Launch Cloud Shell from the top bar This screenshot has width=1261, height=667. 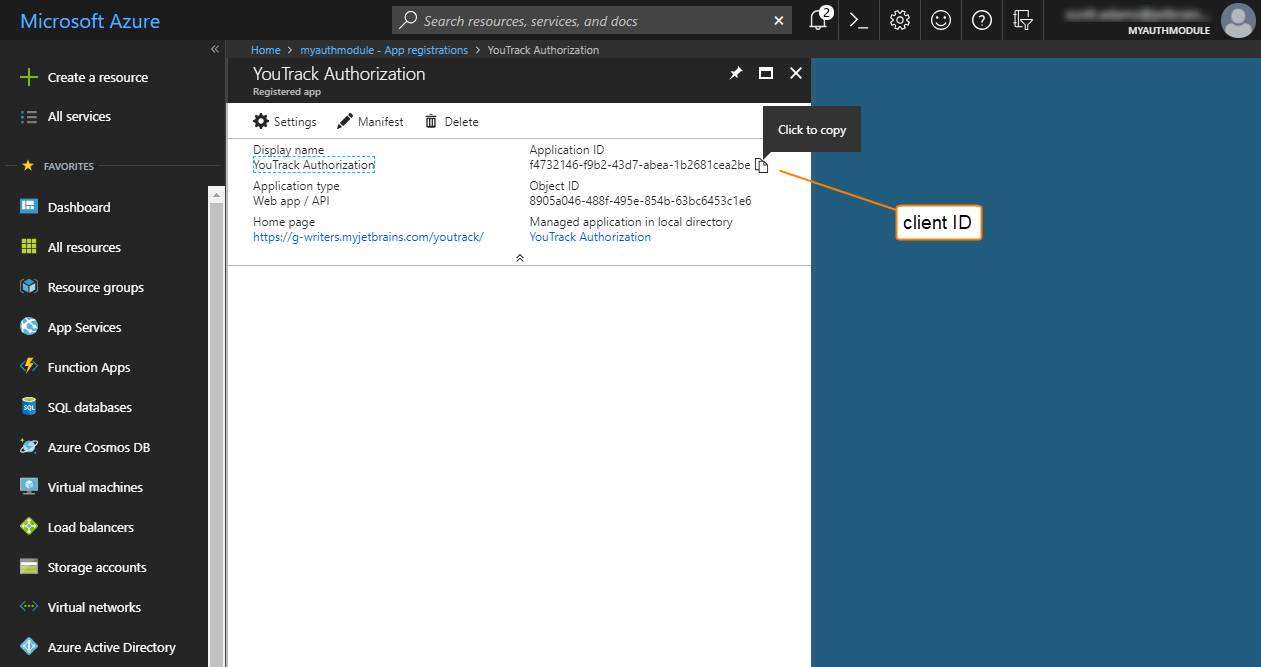(858, 20)
